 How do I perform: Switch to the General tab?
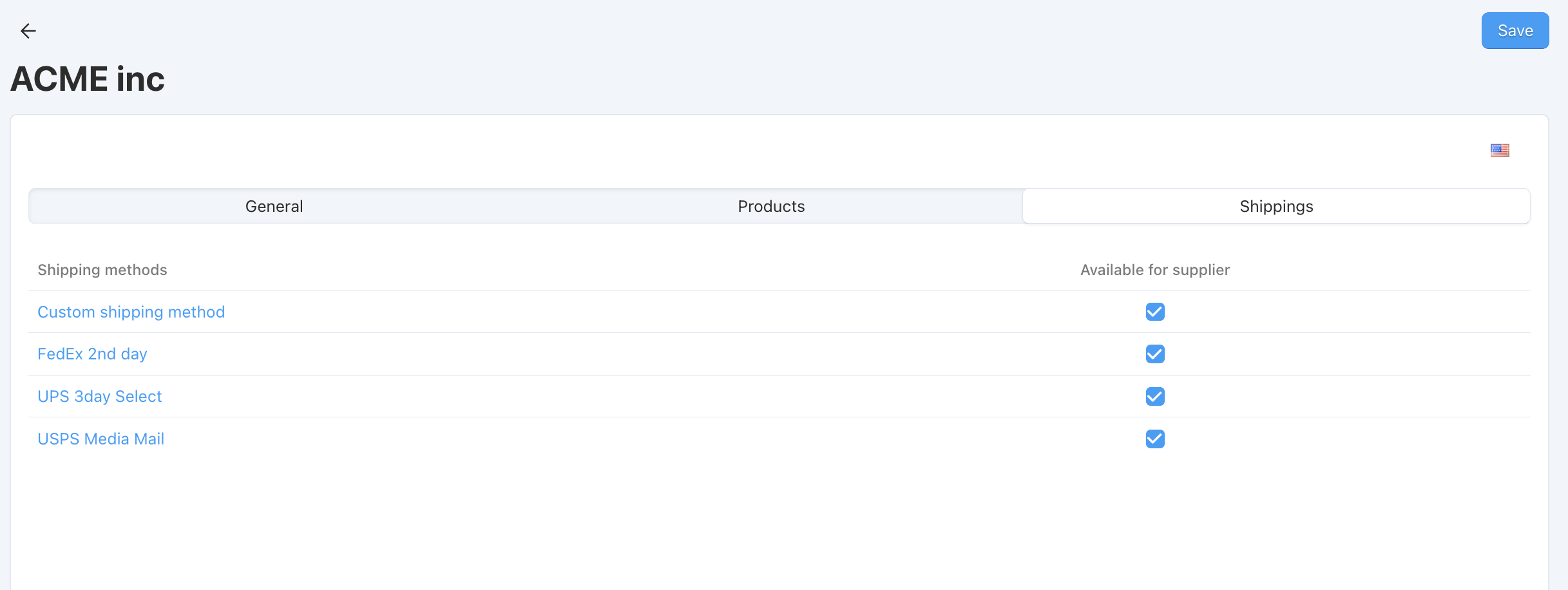pos(274,206)
